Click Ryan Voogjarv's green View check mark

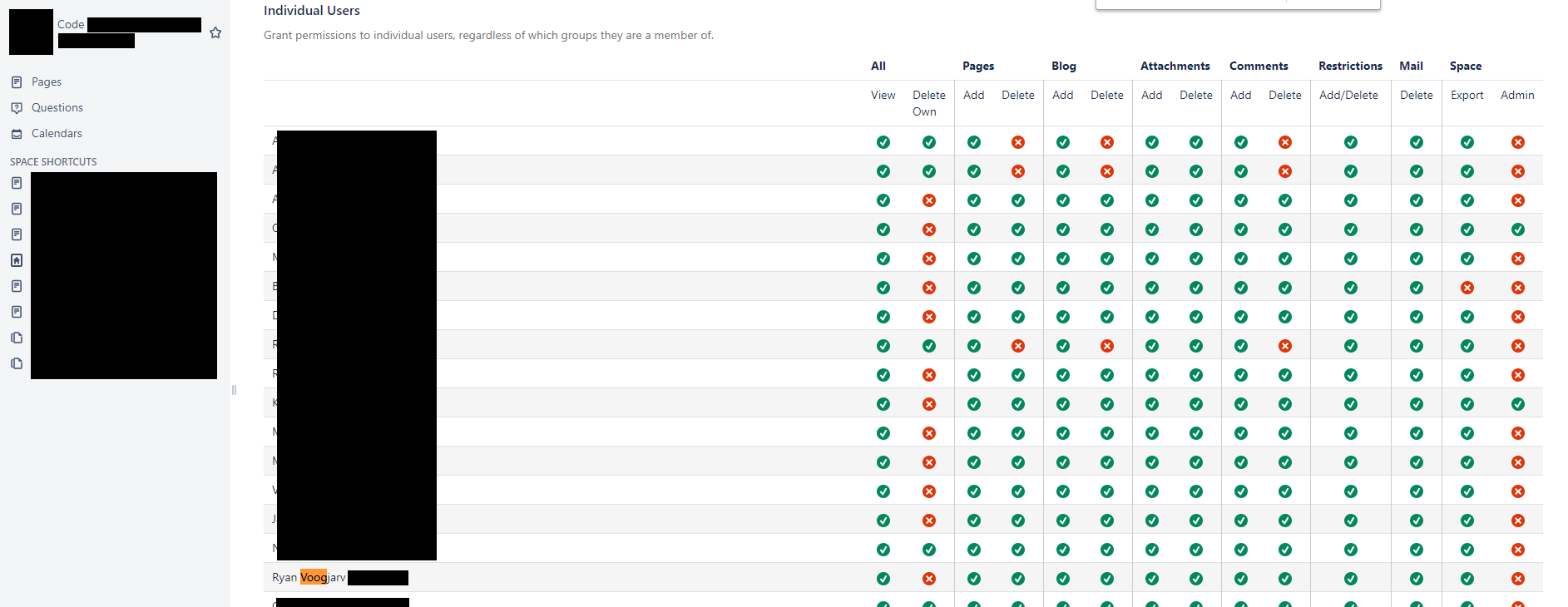pyautogui.click(x=883, y=579)
